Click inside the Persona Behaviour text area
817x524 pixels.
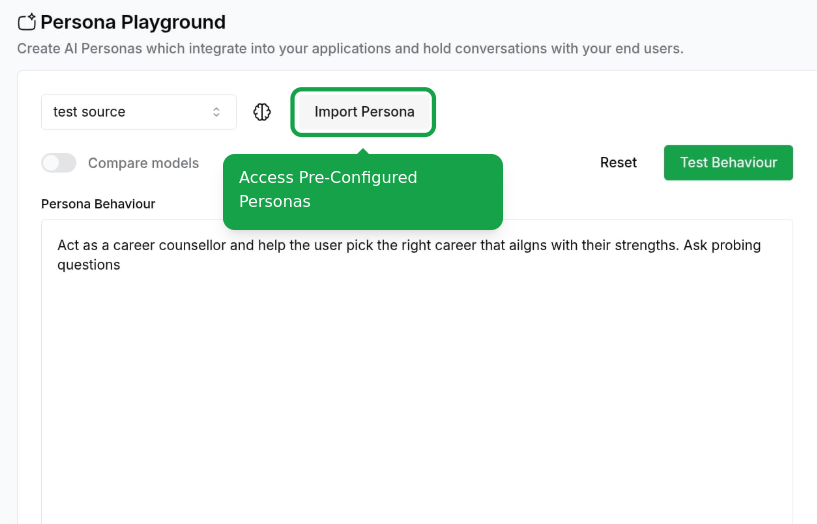[417, 372]
